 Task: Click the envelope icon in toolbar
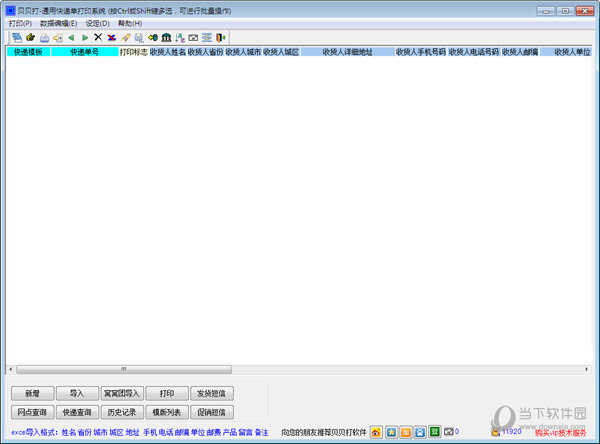tap(193, 37)
